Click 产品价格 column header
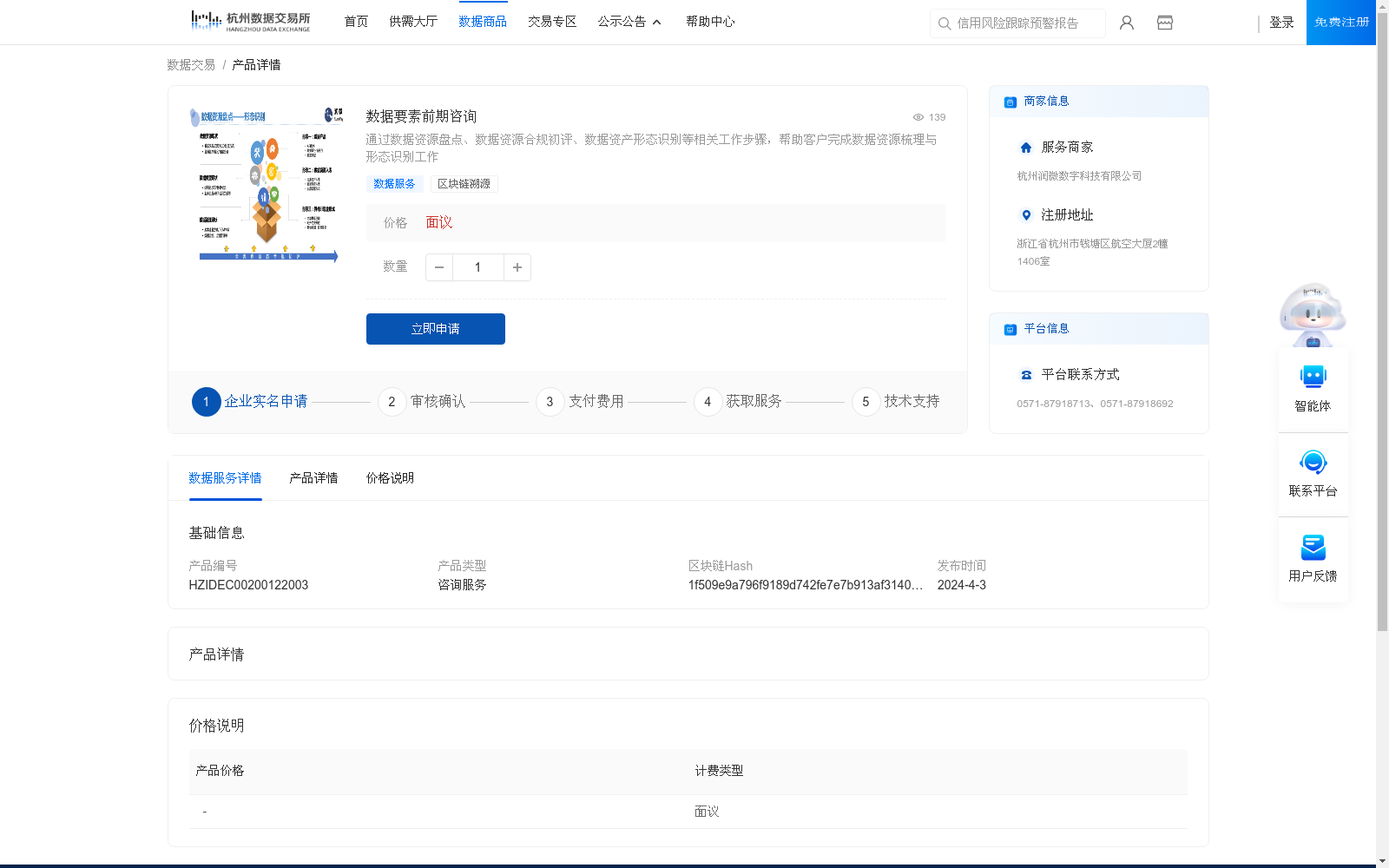The image size is (1389, 868). [220, 771]
